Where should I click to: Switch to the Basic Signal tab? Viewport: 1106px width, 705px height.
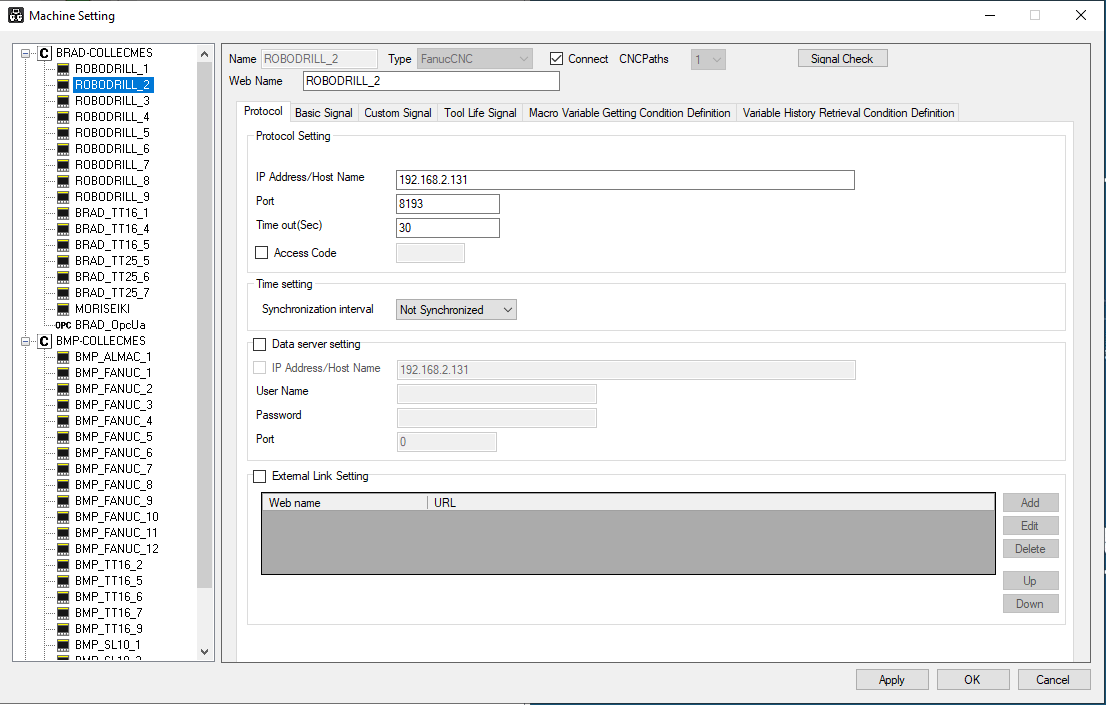[324, 113]
